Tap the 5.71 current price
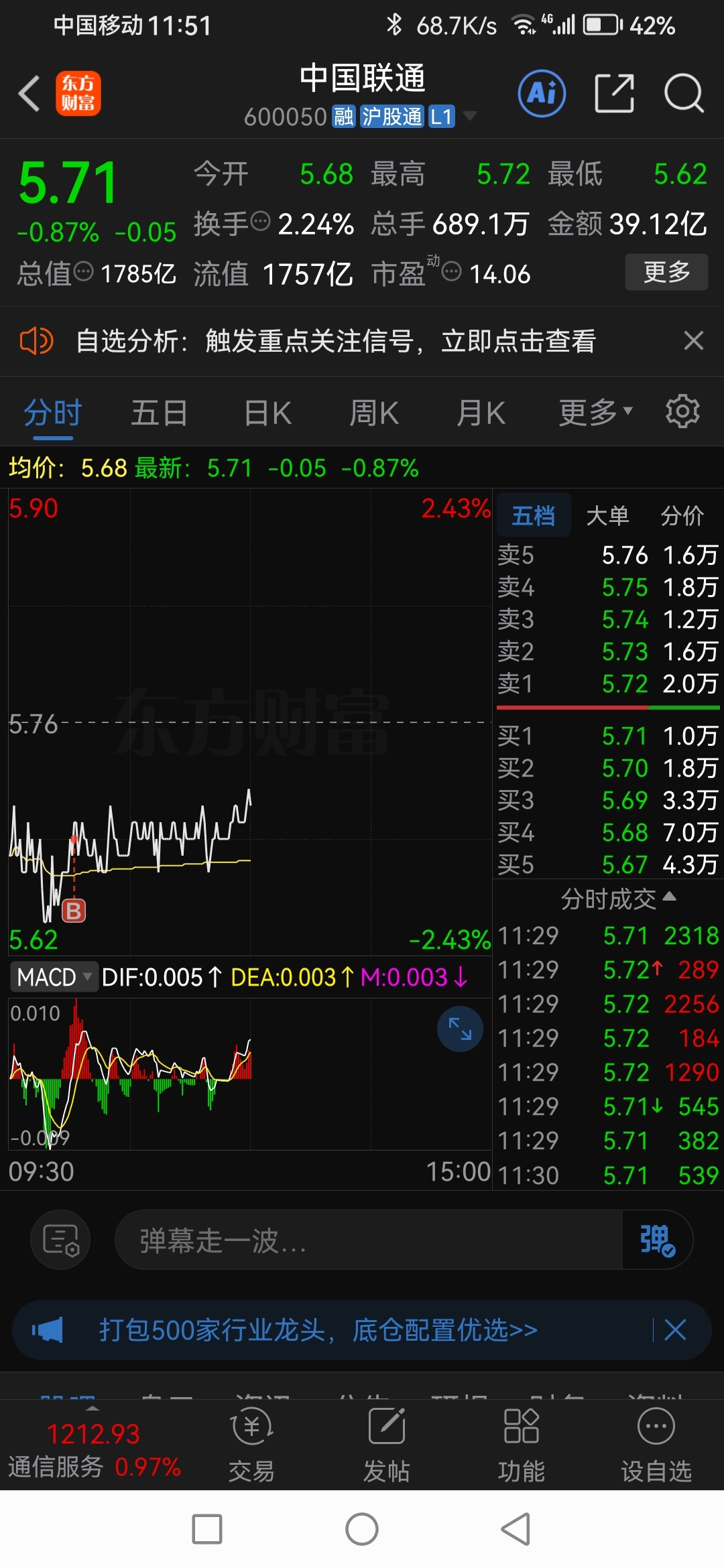The width and height of the screenshot is (724, 1568). 68,183
